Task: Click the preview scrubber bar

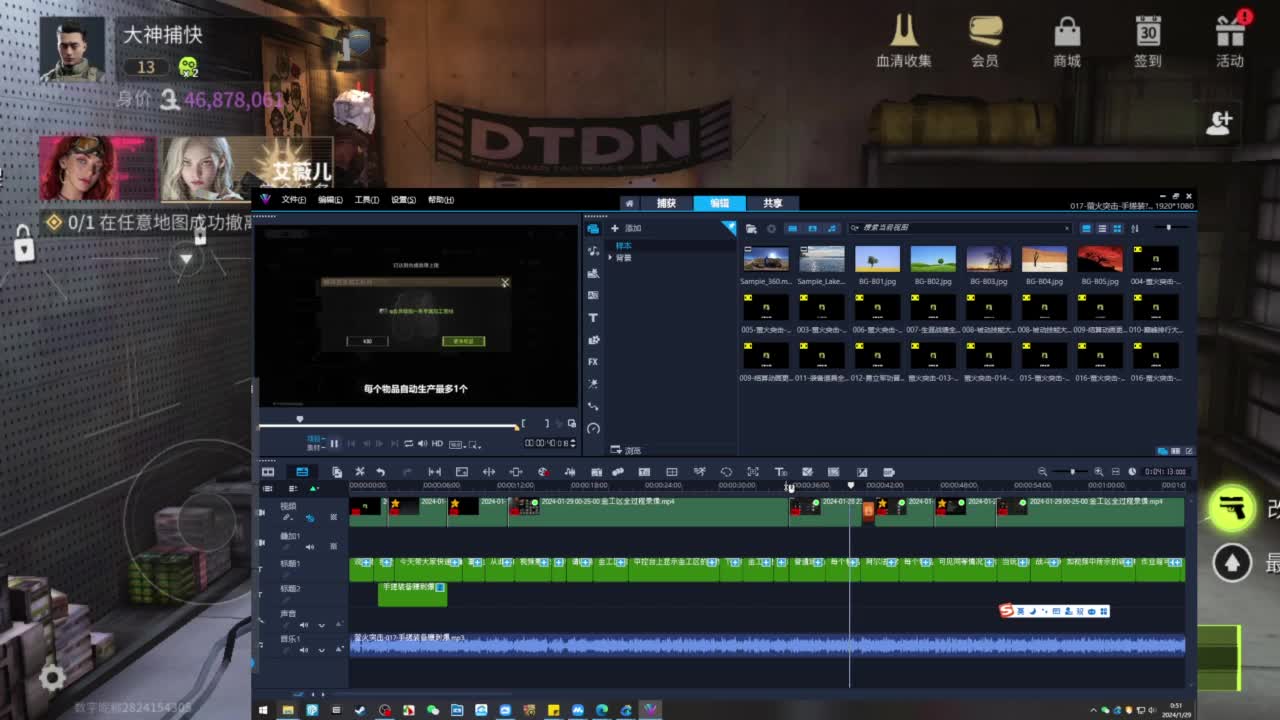Action: pyautogui.click(x=389, y=427)
